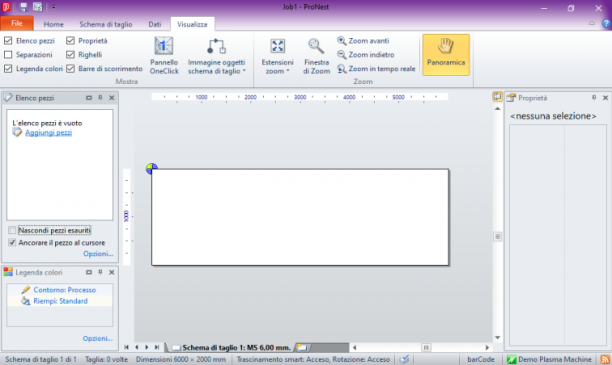
Task: Click the new nest tab icon
Action: tap(302, 347)
